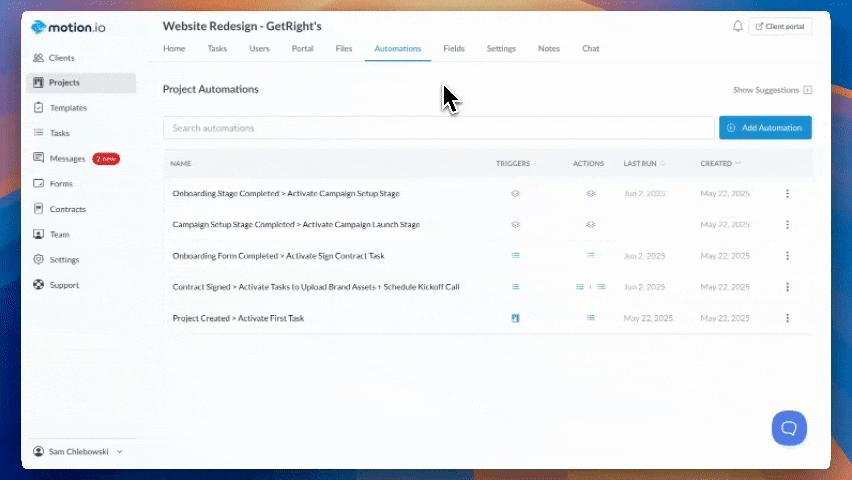Click the Triggers column header
Viewport: 852px width, 480px height.
[512, 163]
